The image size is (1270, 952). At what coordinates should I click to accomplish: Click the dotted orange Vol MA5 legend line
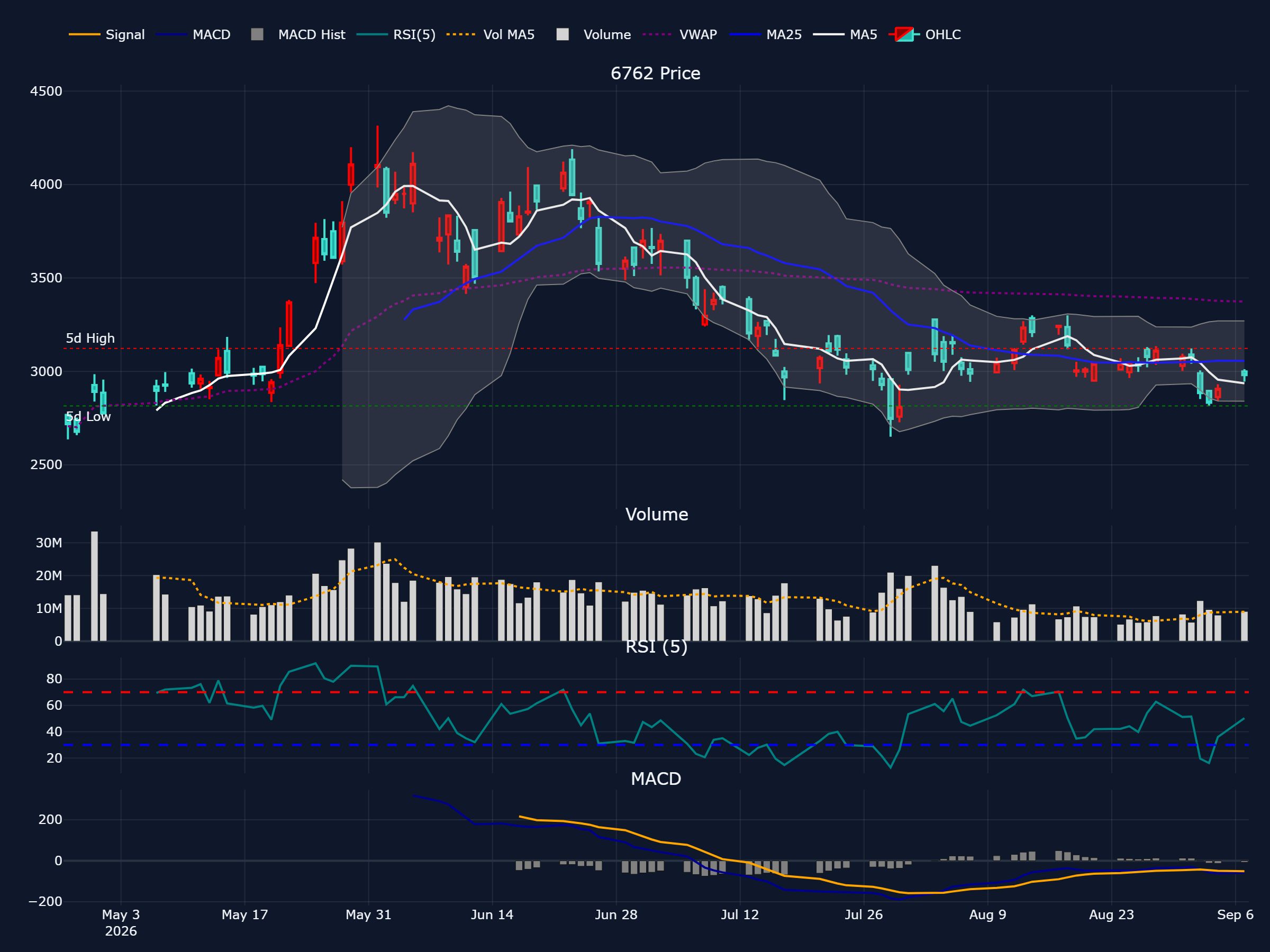tap(461, 34)
